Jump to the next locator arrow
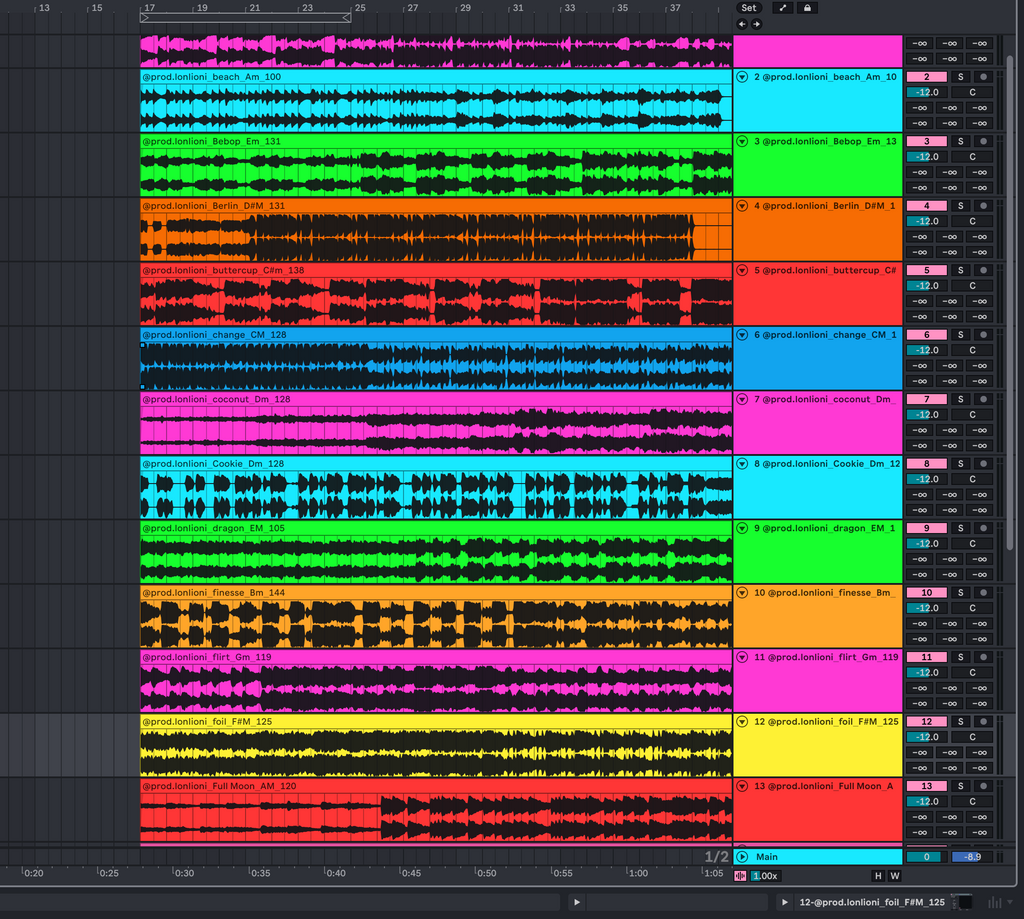This screenshot has width=1024, height=919. point(756,24)
